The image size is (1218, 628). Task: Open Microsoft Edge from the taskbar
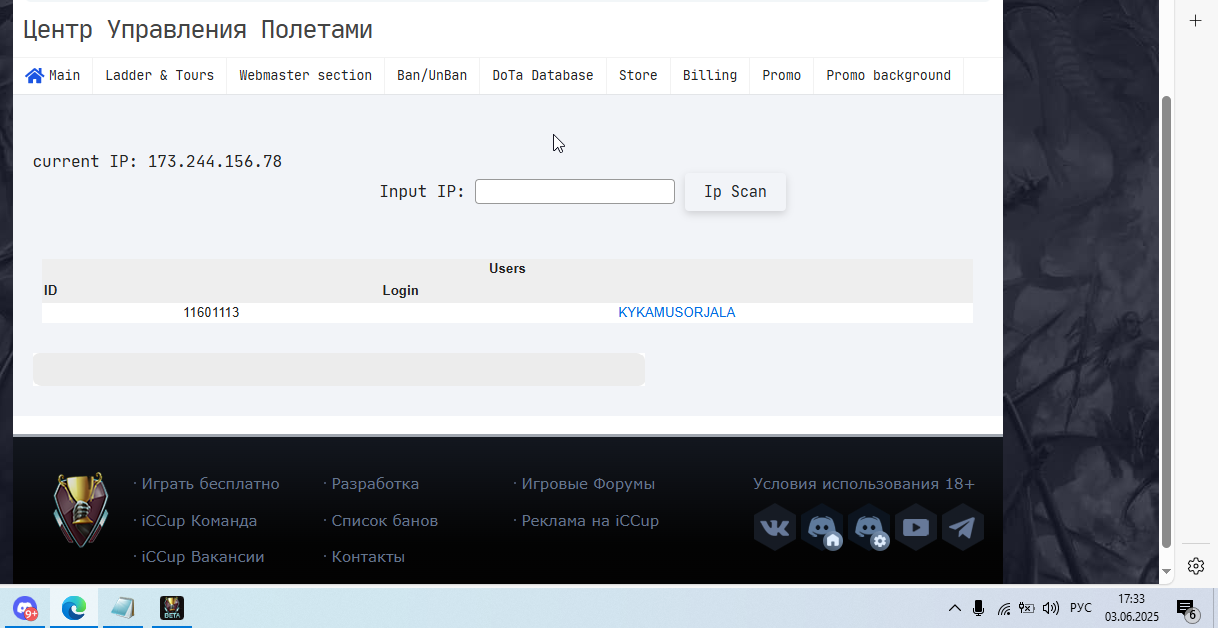coord(74,608)
